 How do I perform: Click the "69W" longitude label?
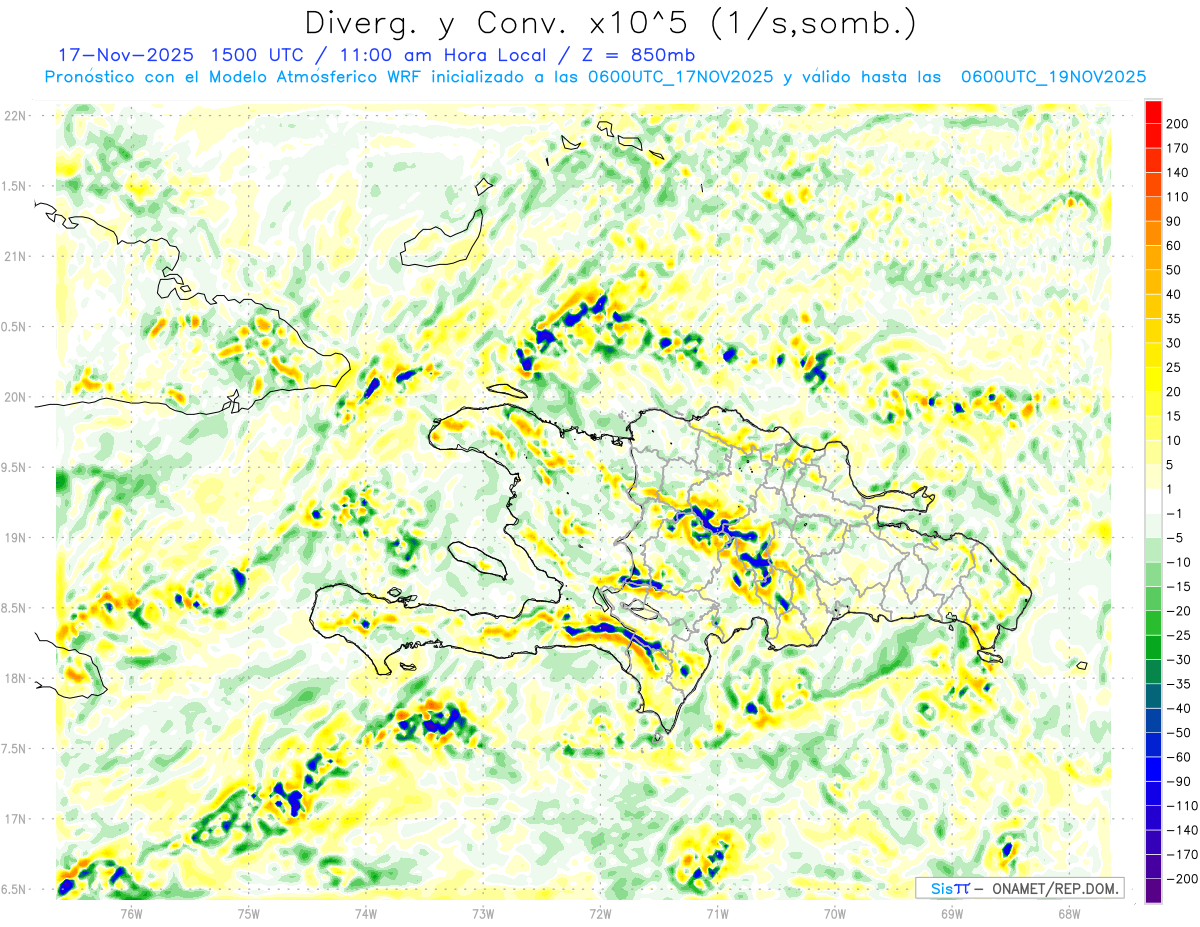[951, 912]
